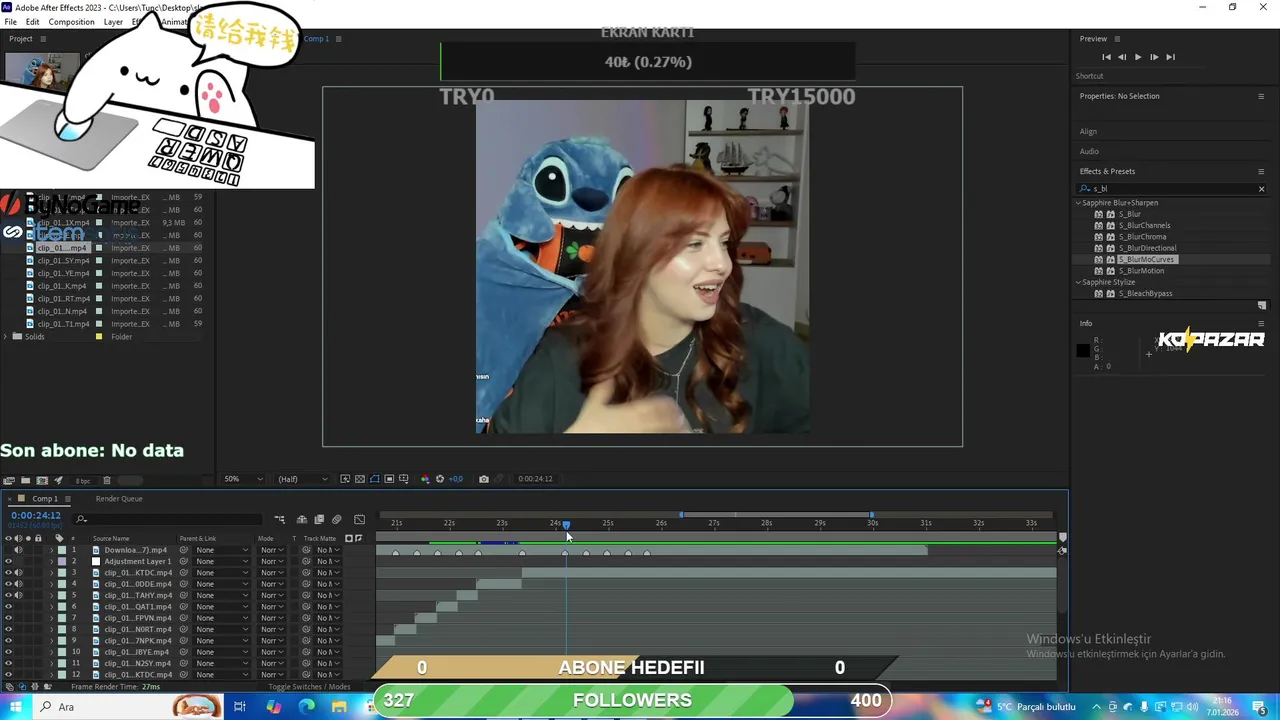
Task: Select the Comp 1 timeline tab
Action: tap(45, 499)
